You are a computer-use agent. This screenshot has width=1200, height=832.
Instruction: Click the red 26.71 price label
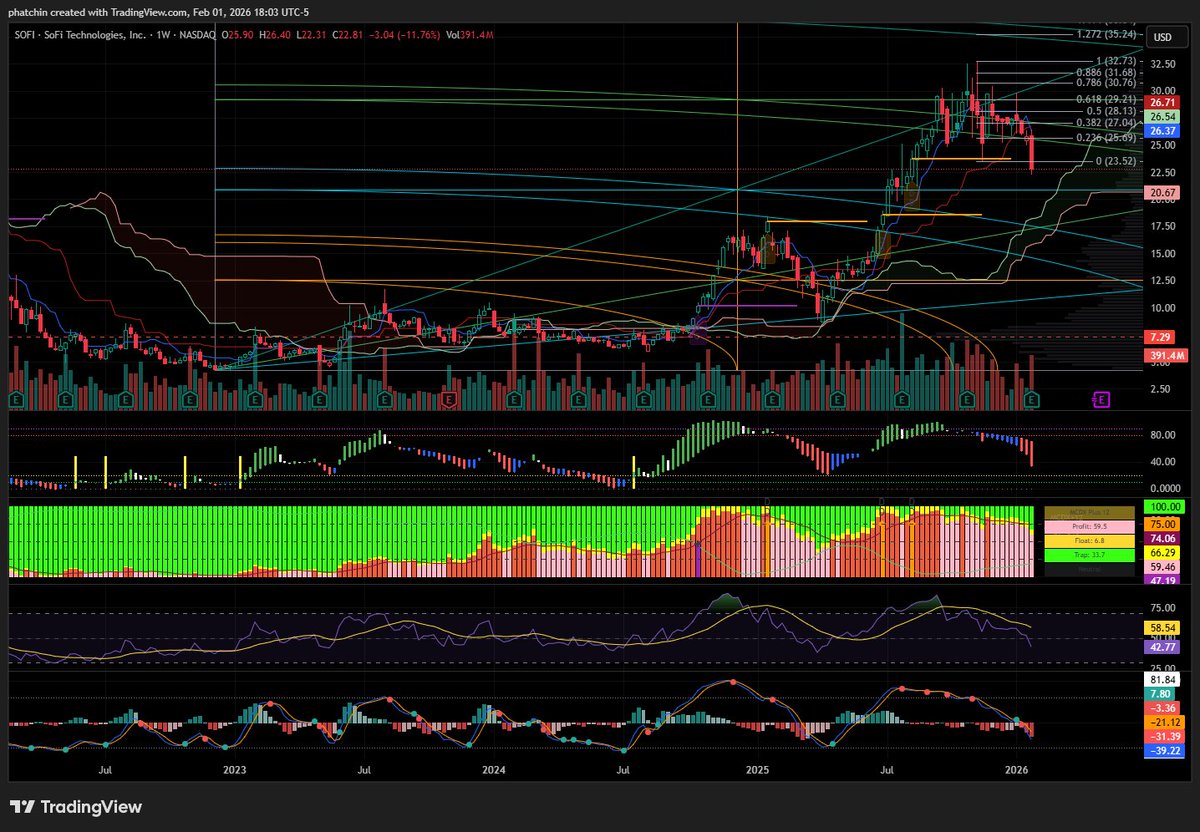pos(1162,103)
